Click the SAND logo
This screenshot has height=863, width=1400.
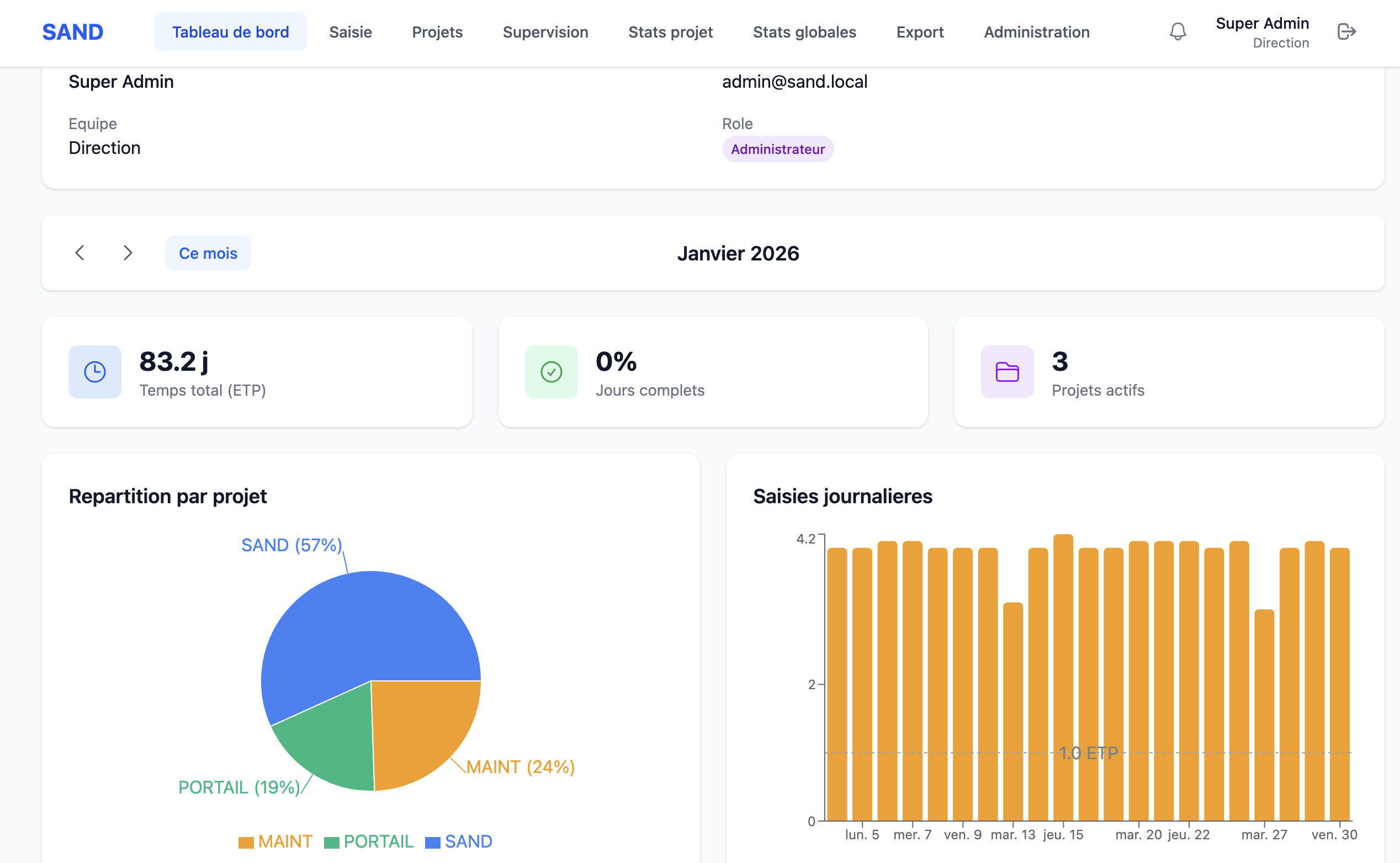[72, 32]
